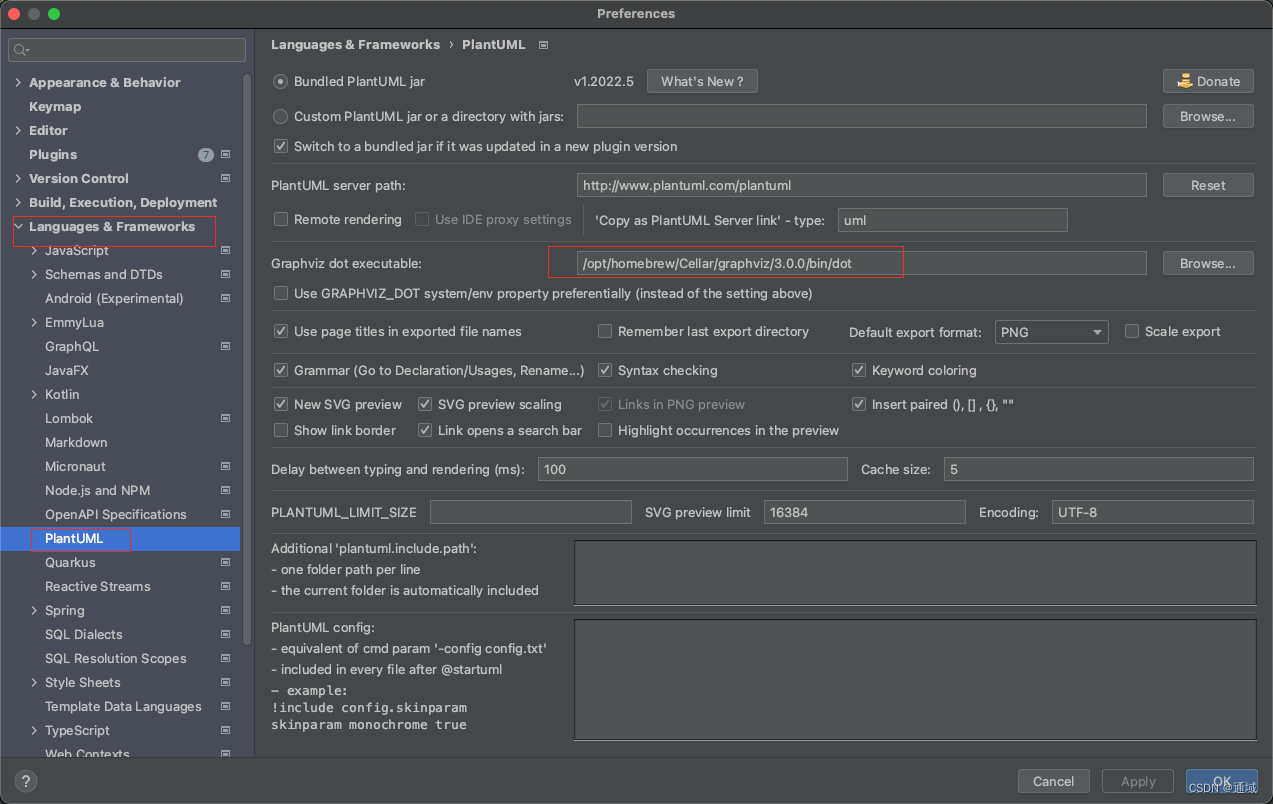Enable Highlight occurrences in the preview

pyautogui.click(x=605, y=430)
